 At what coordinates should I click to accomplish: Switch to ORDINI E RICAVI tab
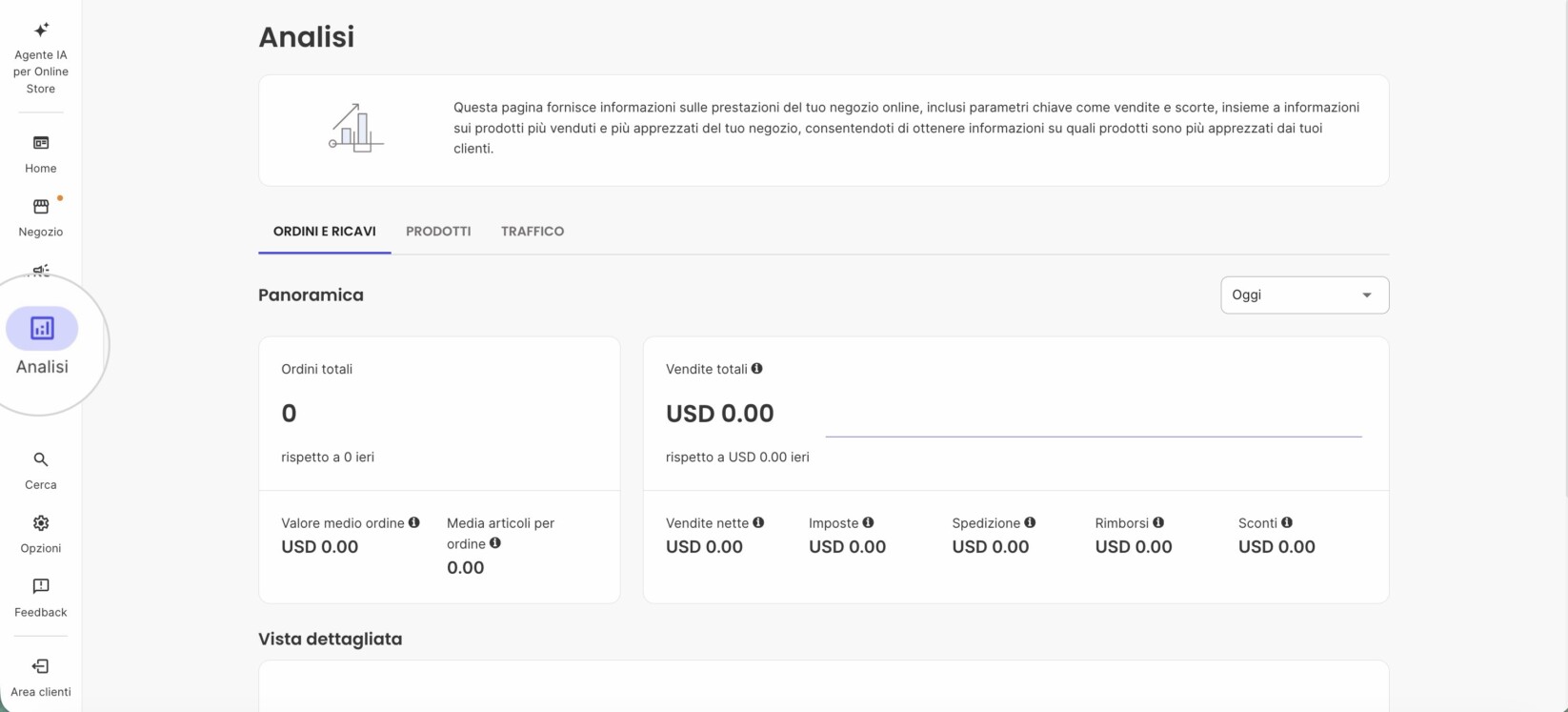click(x=325, y=232)
